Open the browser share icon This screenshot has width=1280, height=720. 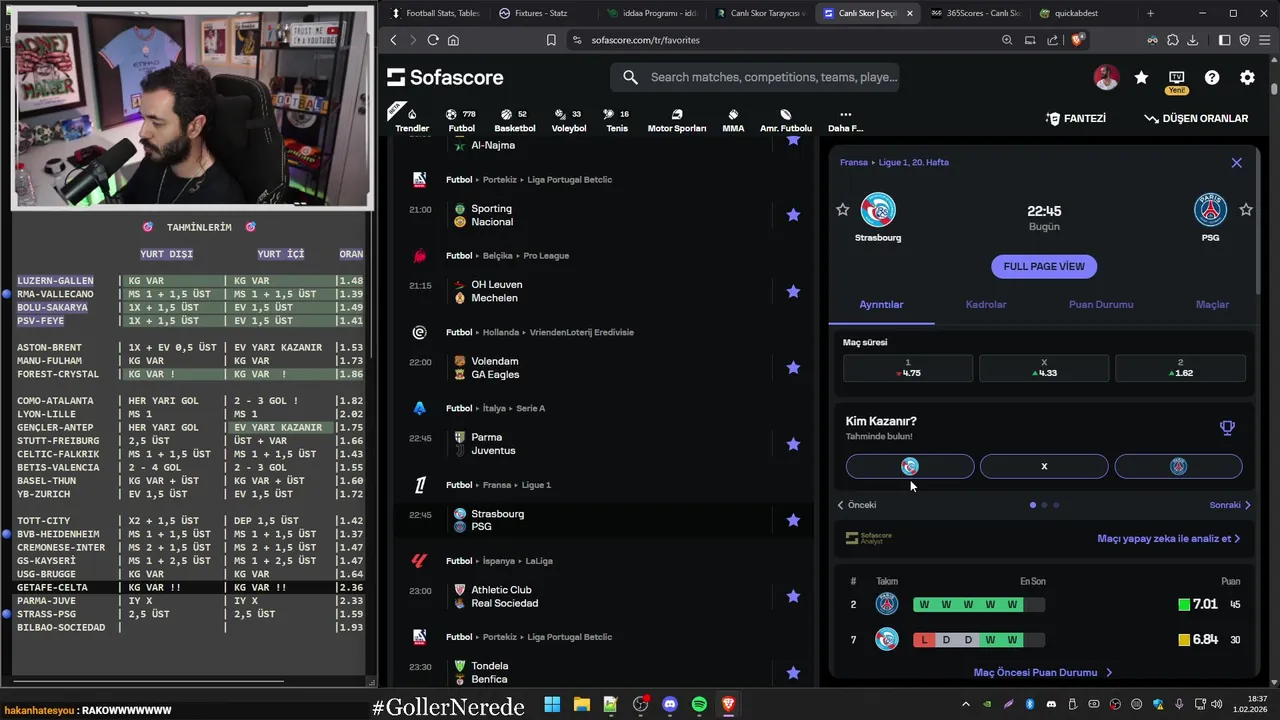pyautogui.click(x=1052, y=40)
